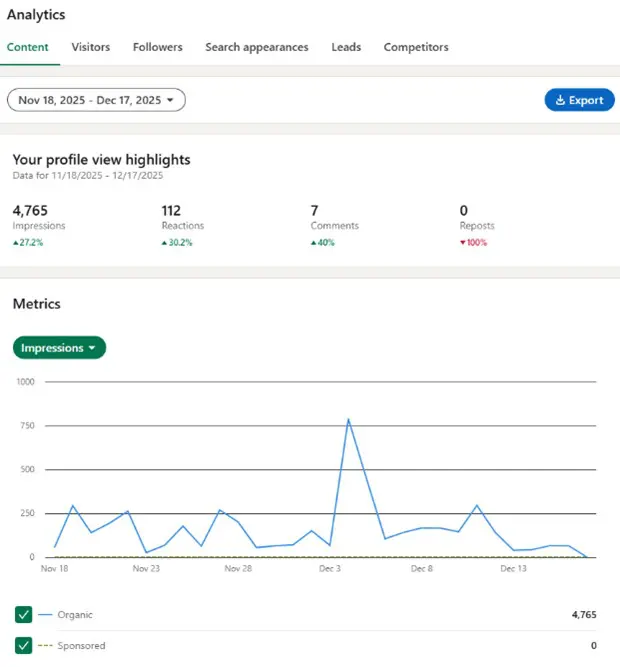Click the download icon in Export button

pos(560,100)
